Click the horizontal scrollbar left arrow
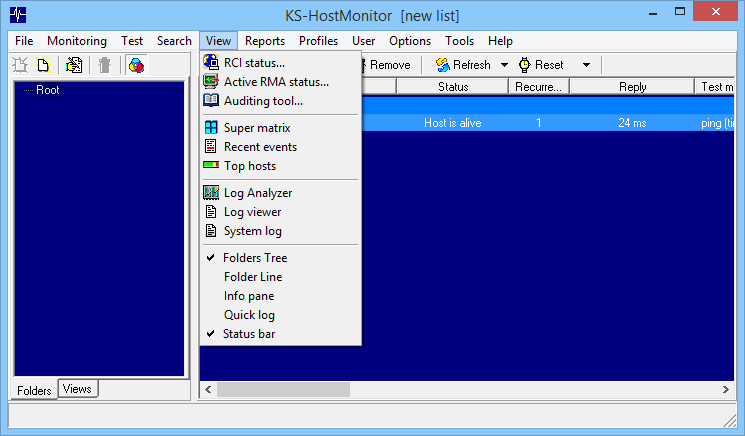Screen dimensions: 745x436 coord(209,389)
